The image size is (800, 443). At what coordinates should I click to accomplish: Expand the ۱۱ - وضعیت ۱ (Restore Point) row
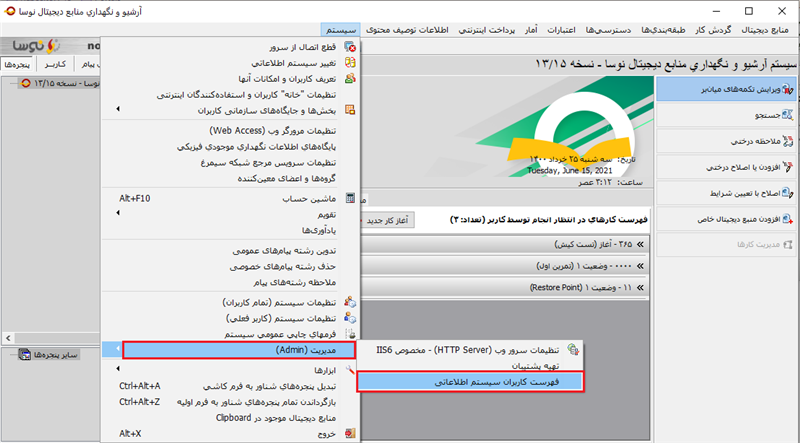(642, 286)
